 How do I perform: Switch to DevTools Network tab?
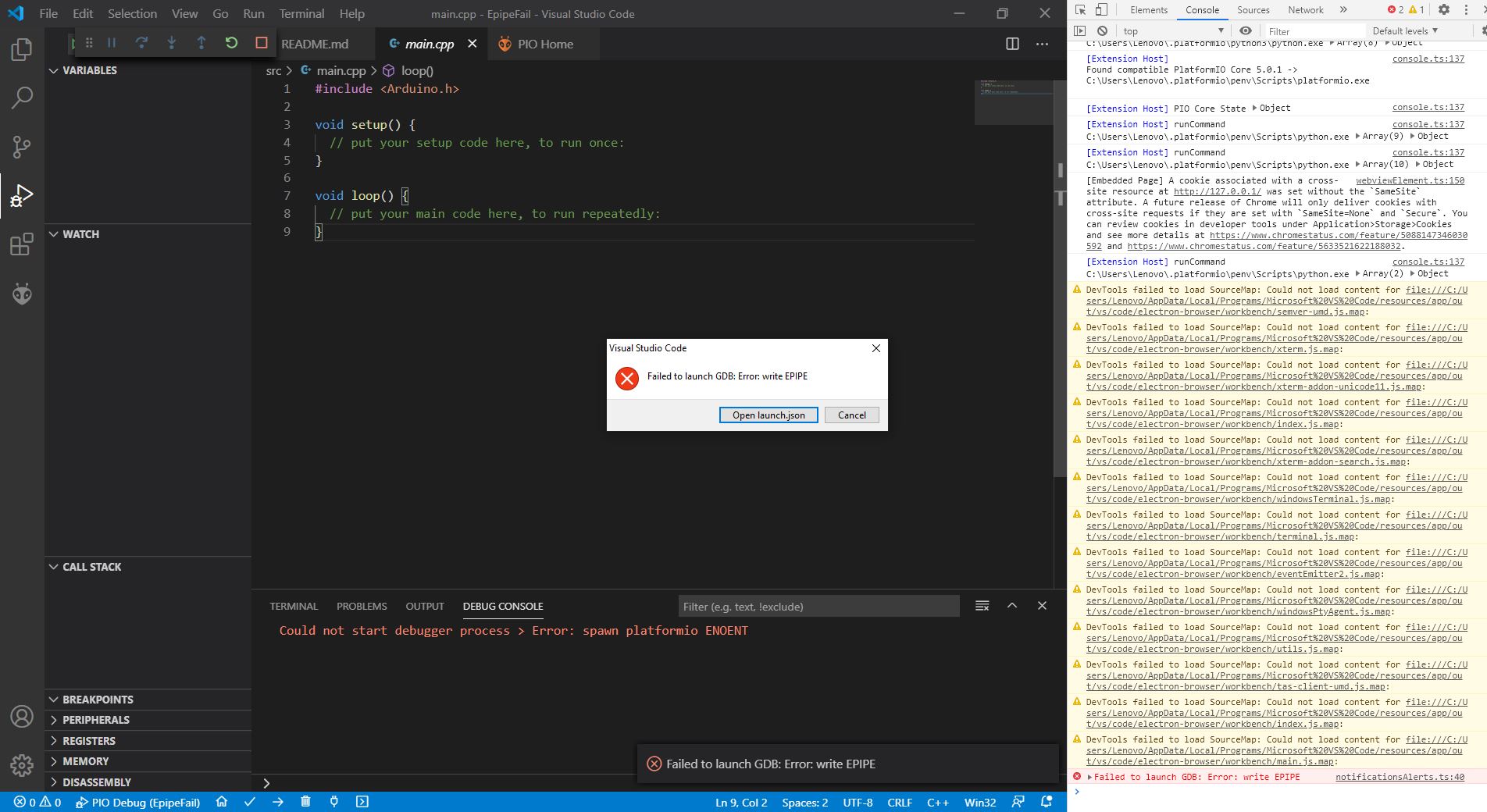pyautogui.click(x=1306, y=10)
